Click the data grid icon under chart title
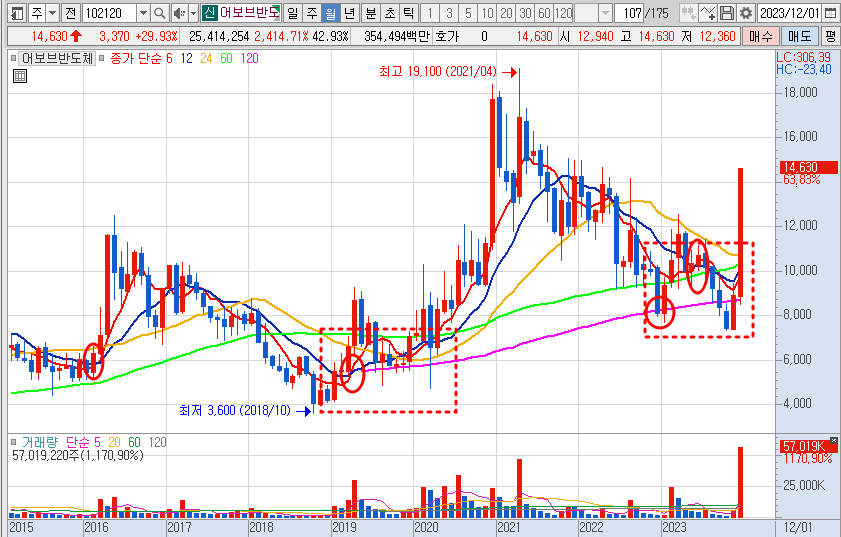This screenshot has height=537, width=841. tap(20, 76)
